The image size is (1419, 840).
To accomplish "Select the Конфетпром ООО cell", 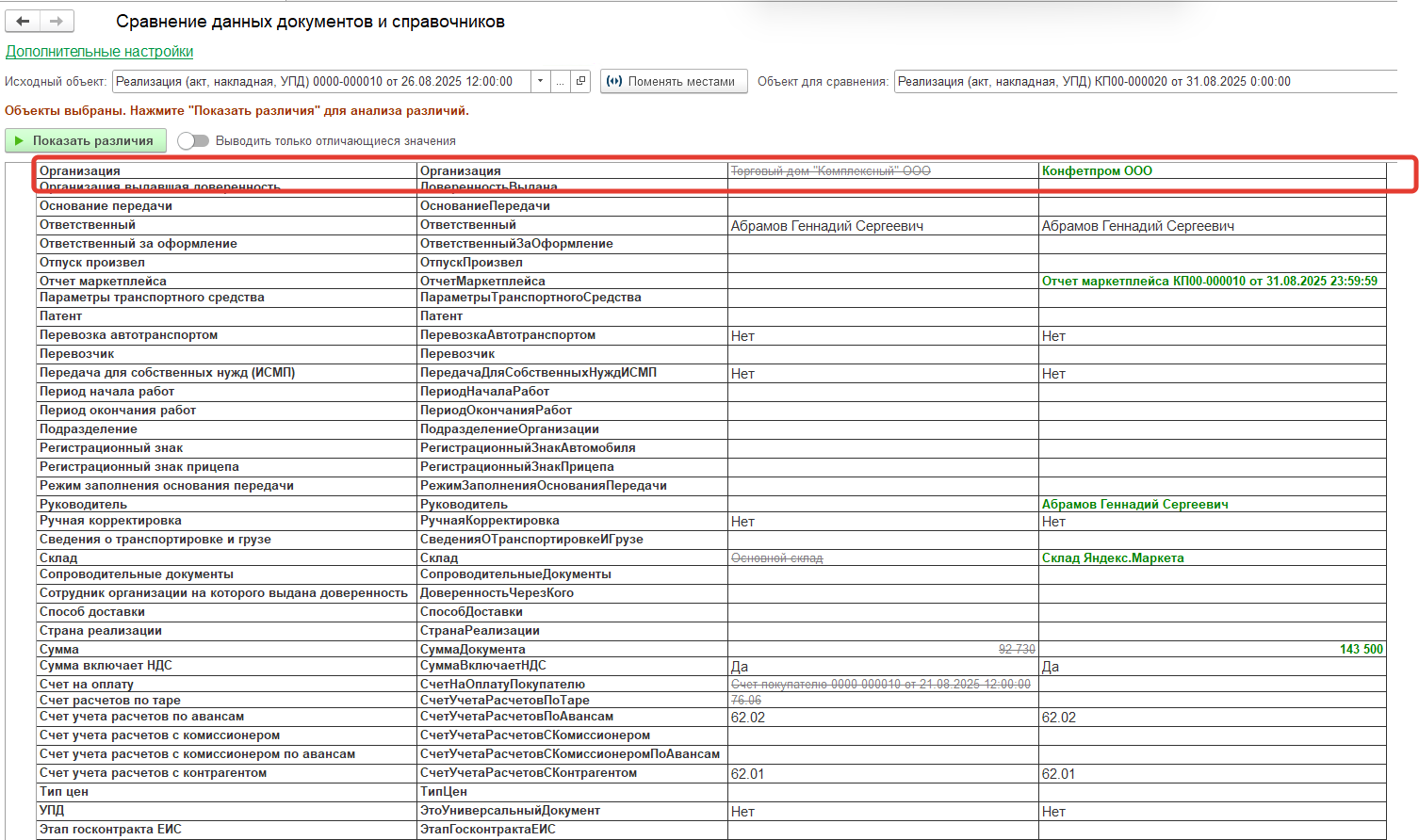I will (1213, 170).
